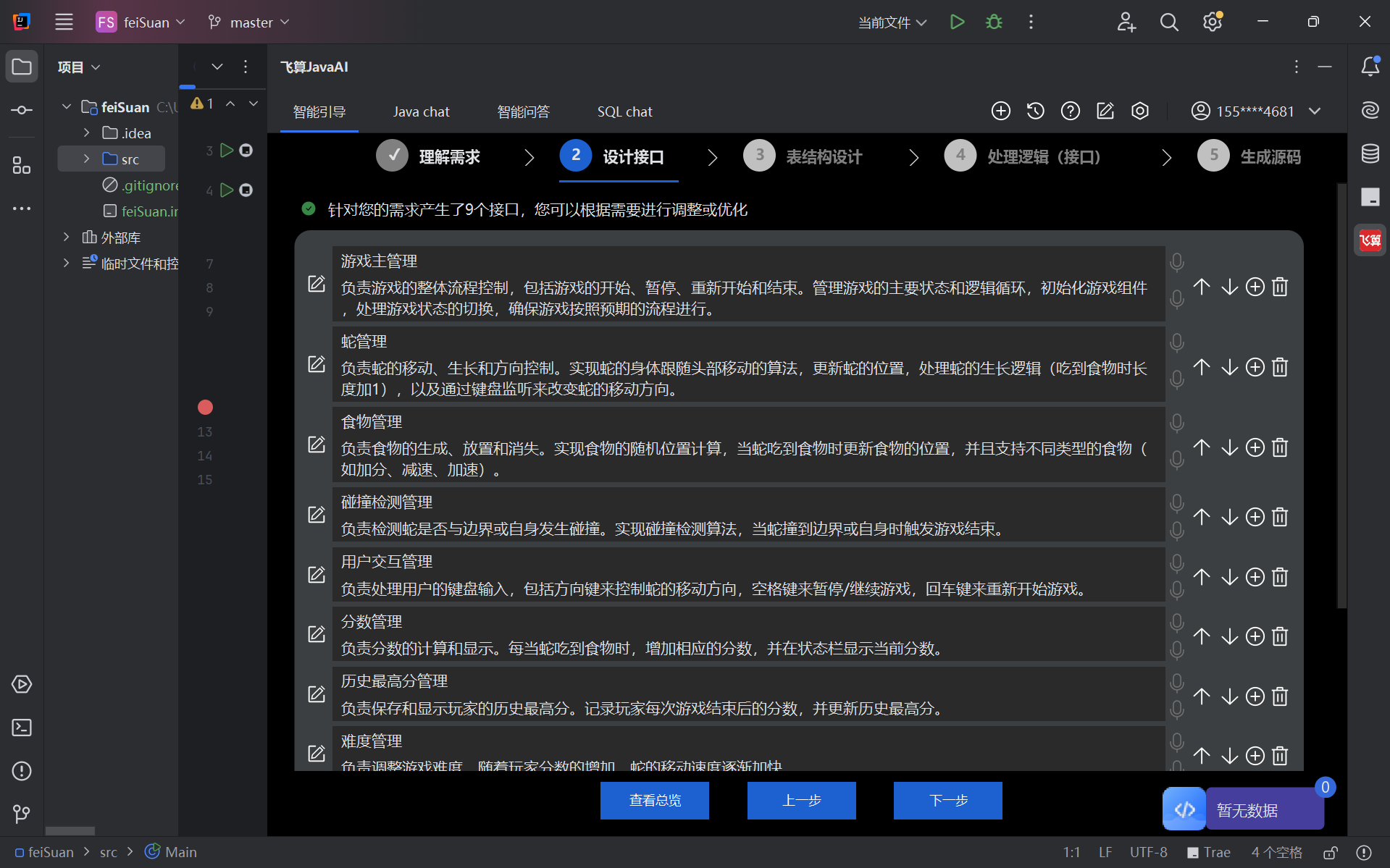Image resolution: width=1390 pixels, height=868 pixels.
Task: Start a new 飞算JavaAI session plus icon
Action: [1000, 111]
